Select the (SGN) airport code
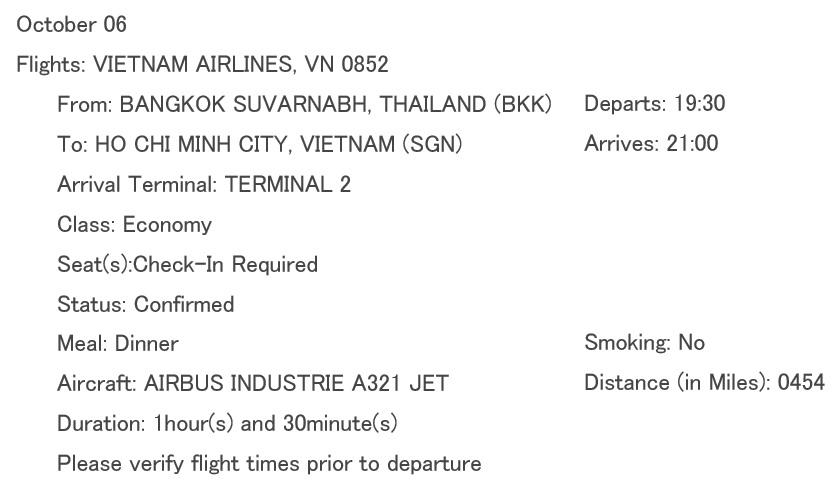 click(432, 144)
